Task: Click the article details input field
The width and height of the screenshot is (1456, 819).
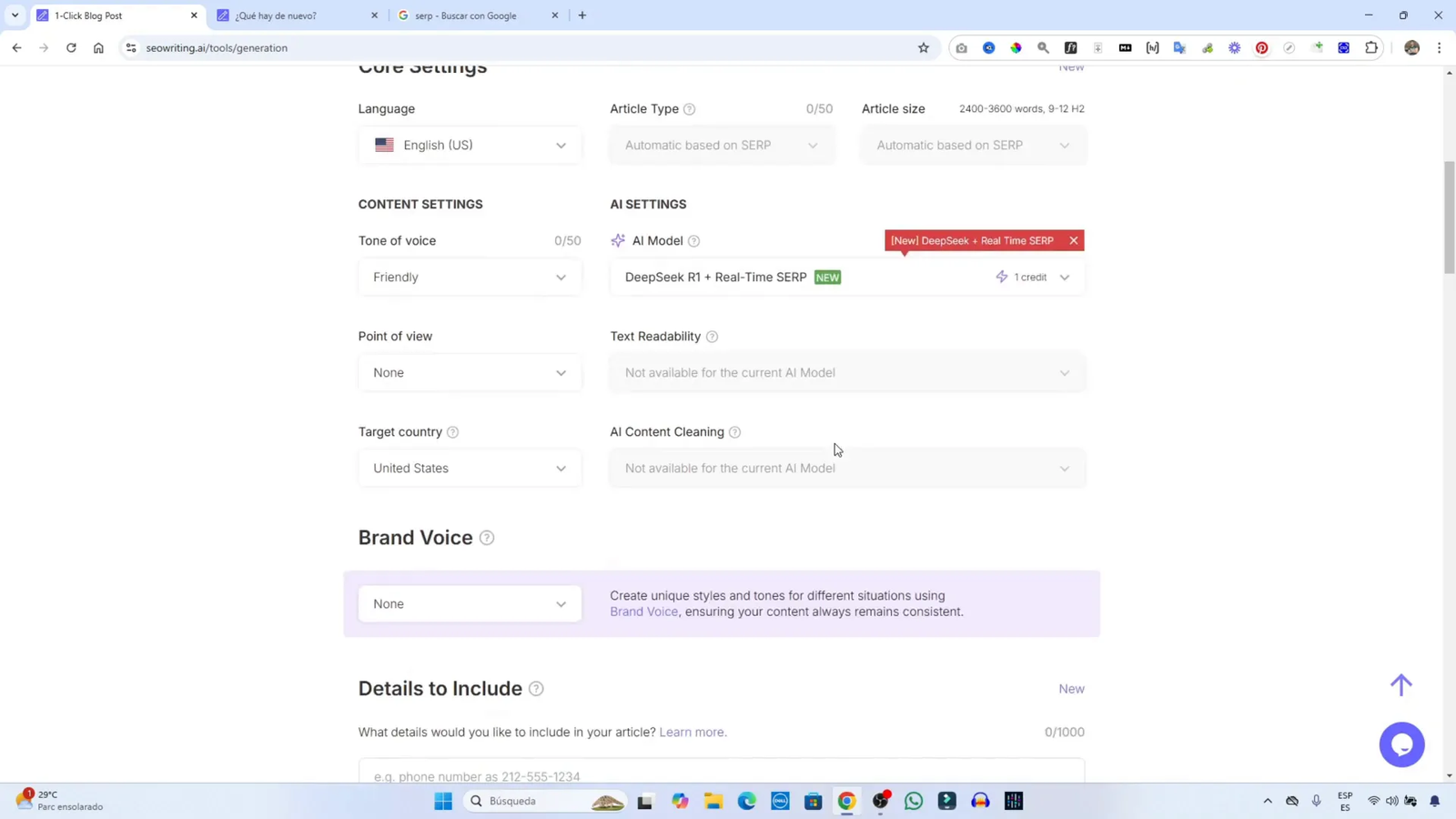Action: click(x=719, y=773)
